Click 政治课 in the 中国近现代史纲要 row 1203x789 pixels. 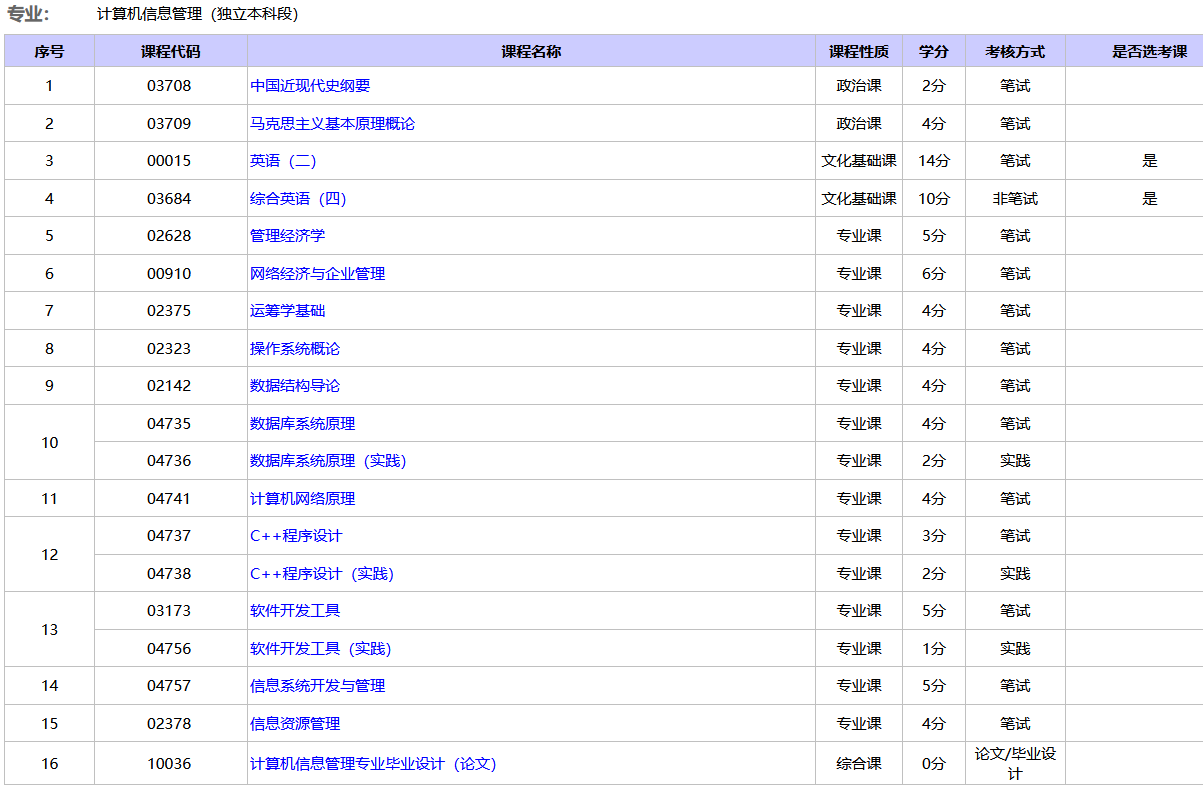pos(859,86)
